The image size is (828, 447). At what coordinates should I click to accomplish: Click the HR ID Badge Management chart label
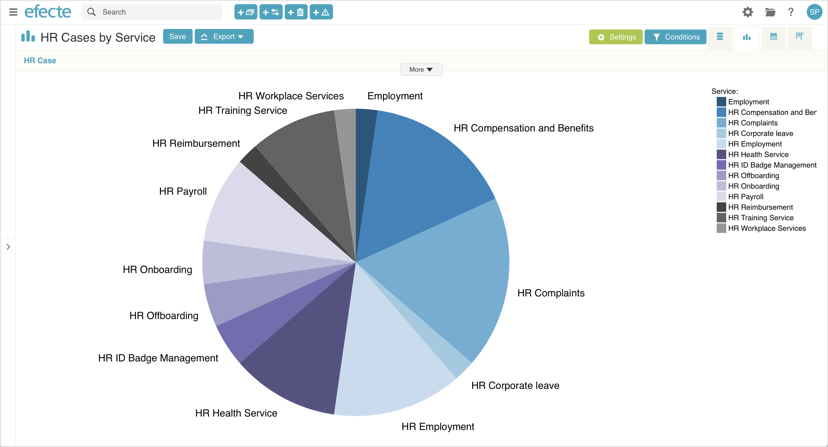point(158,358)
